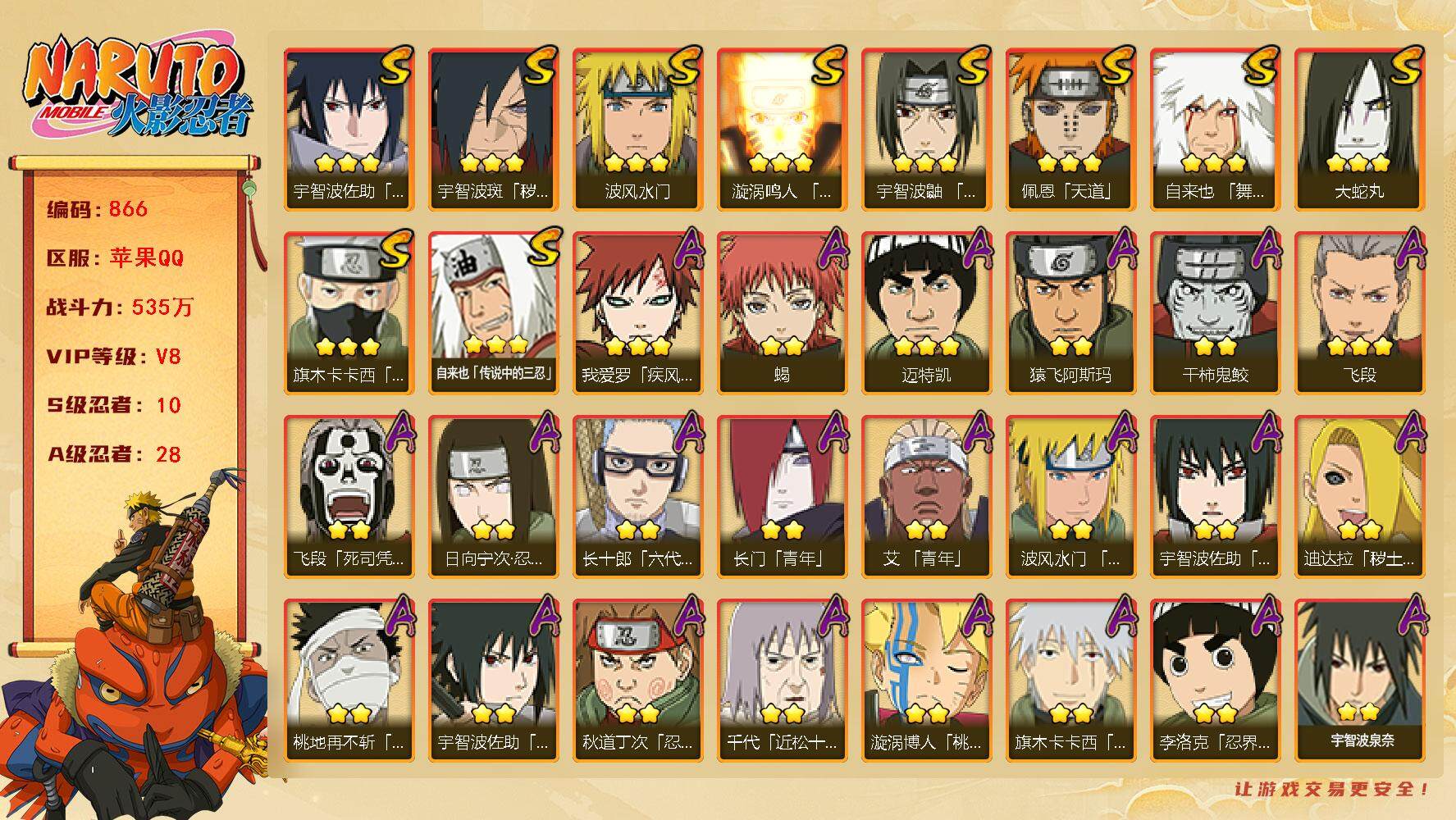Choose the 迈特凯 character card

click(x=926, y=313)
